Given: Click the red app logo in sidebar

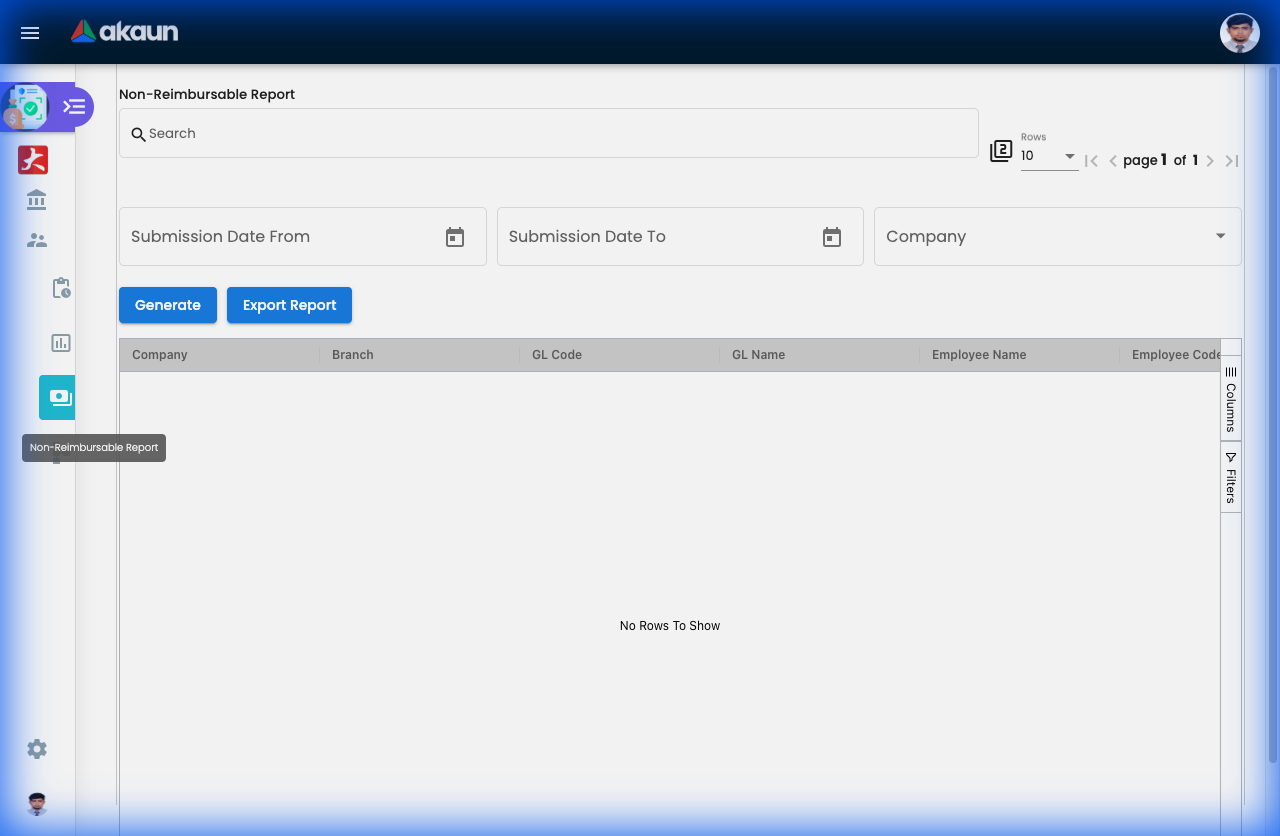Looking at the screenshot, I should tap(33, 160).
